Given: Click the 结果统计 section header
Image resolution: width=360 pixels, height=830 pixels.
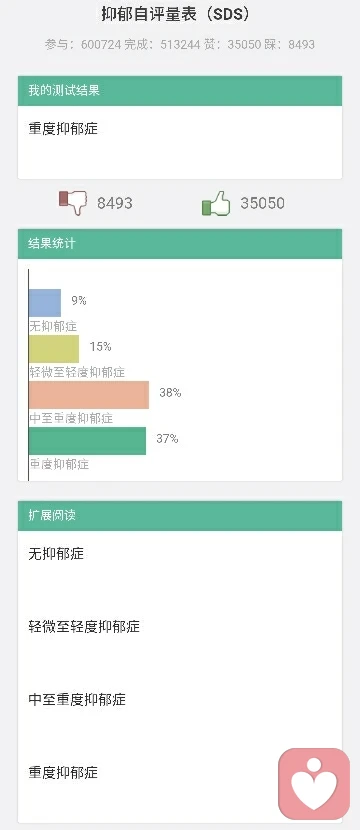Looking at the screenshot, I should coord(180,243).
